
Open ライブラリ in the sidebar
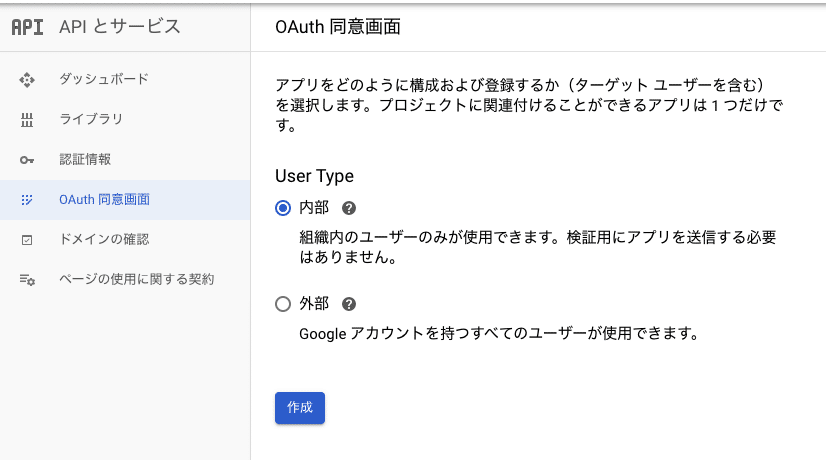[91, 119]
